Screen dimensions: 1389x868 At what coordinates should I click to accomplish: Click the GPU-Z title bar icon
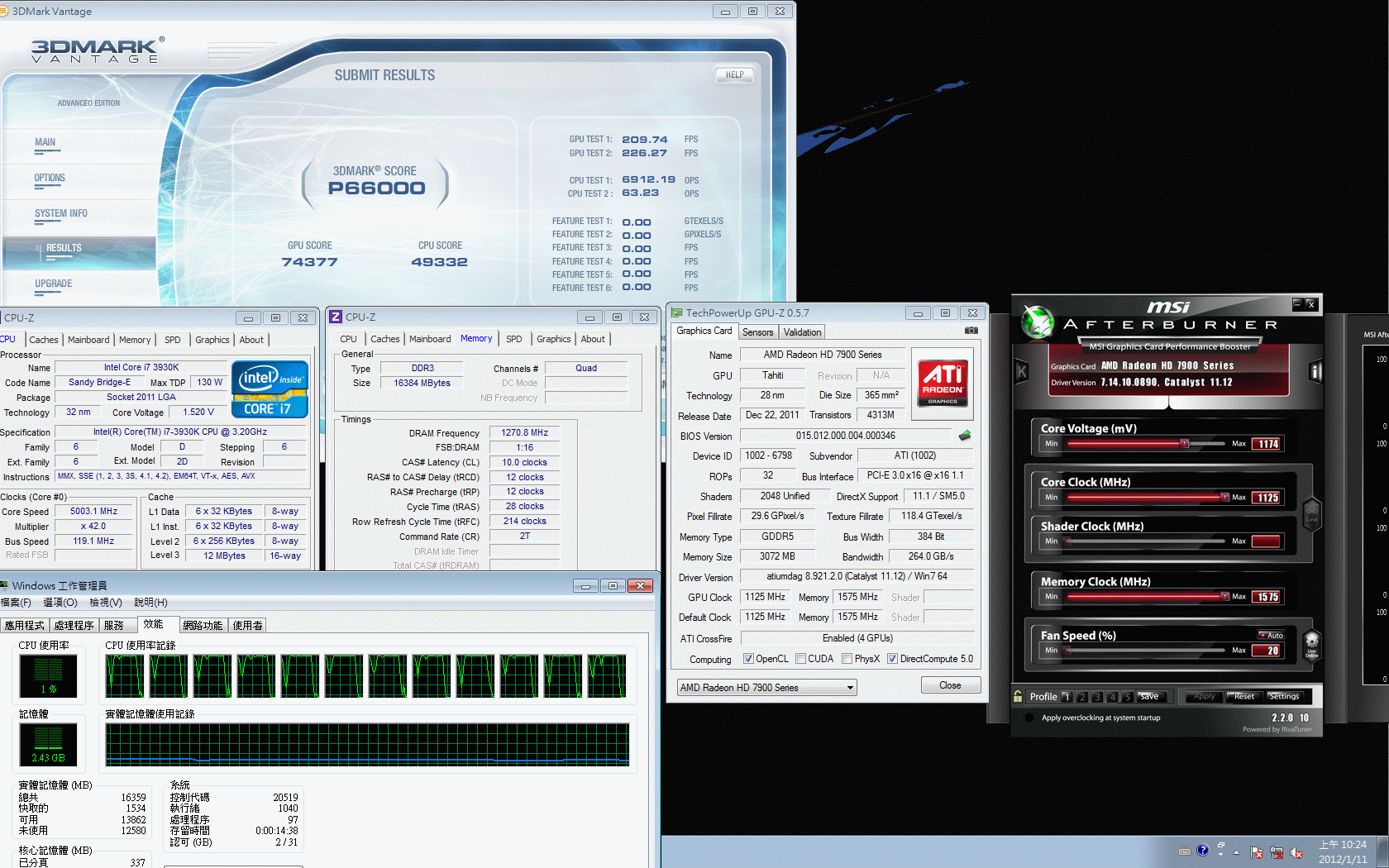pos(676,312)
